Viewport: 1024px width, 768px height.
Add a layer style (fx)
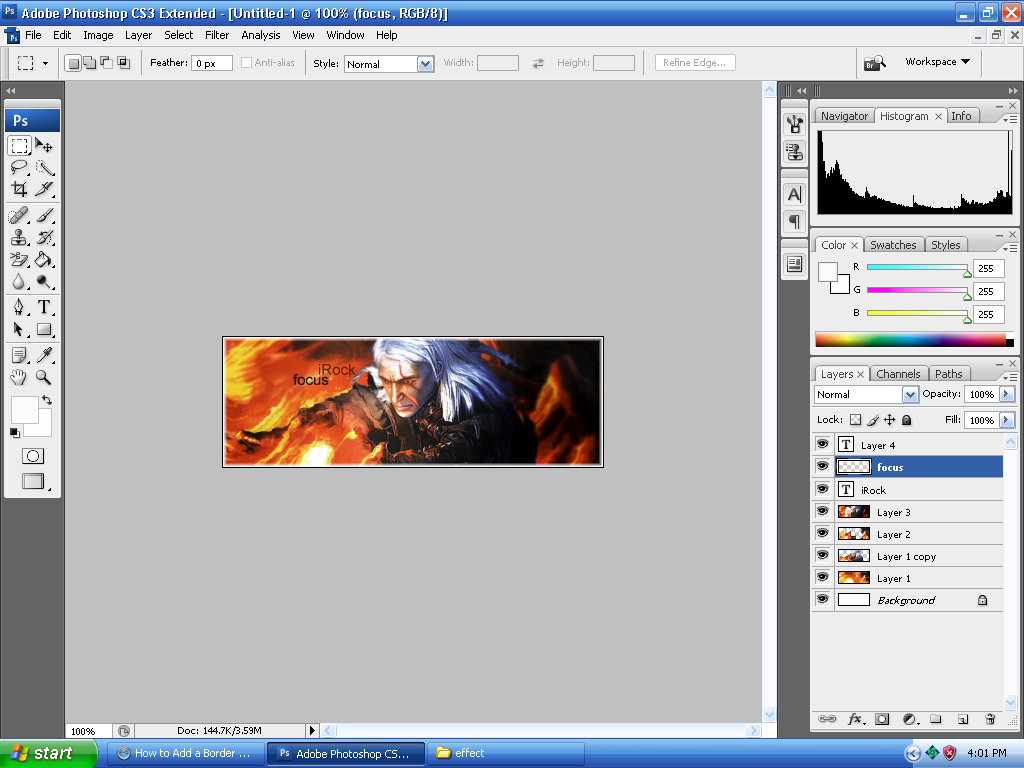[x=856, y=719]
